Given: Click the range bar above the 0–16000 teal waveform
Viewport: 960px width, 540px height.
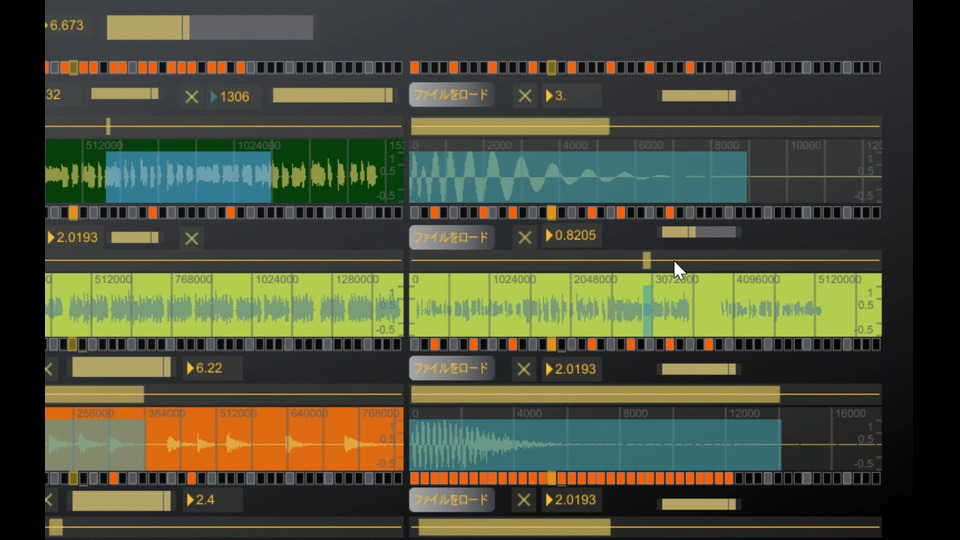Looking at the screenshot, I should (596, 394).
